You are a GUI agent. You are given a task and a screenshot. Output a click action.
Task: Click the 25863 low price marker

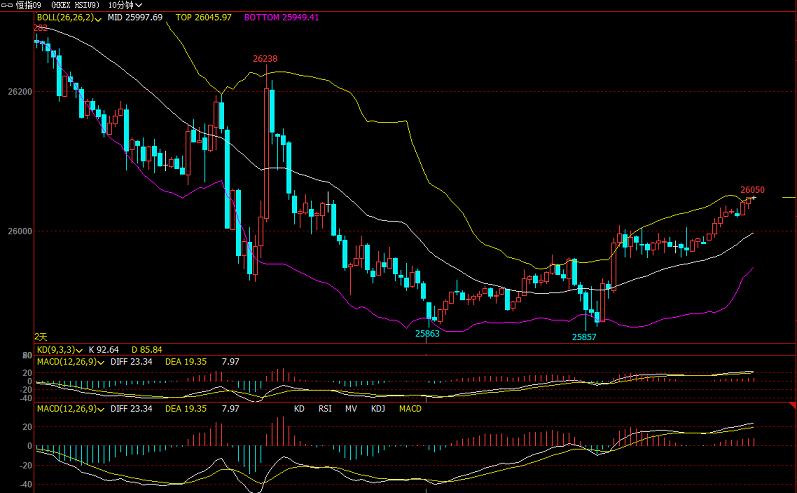click(x=428, y=333)
